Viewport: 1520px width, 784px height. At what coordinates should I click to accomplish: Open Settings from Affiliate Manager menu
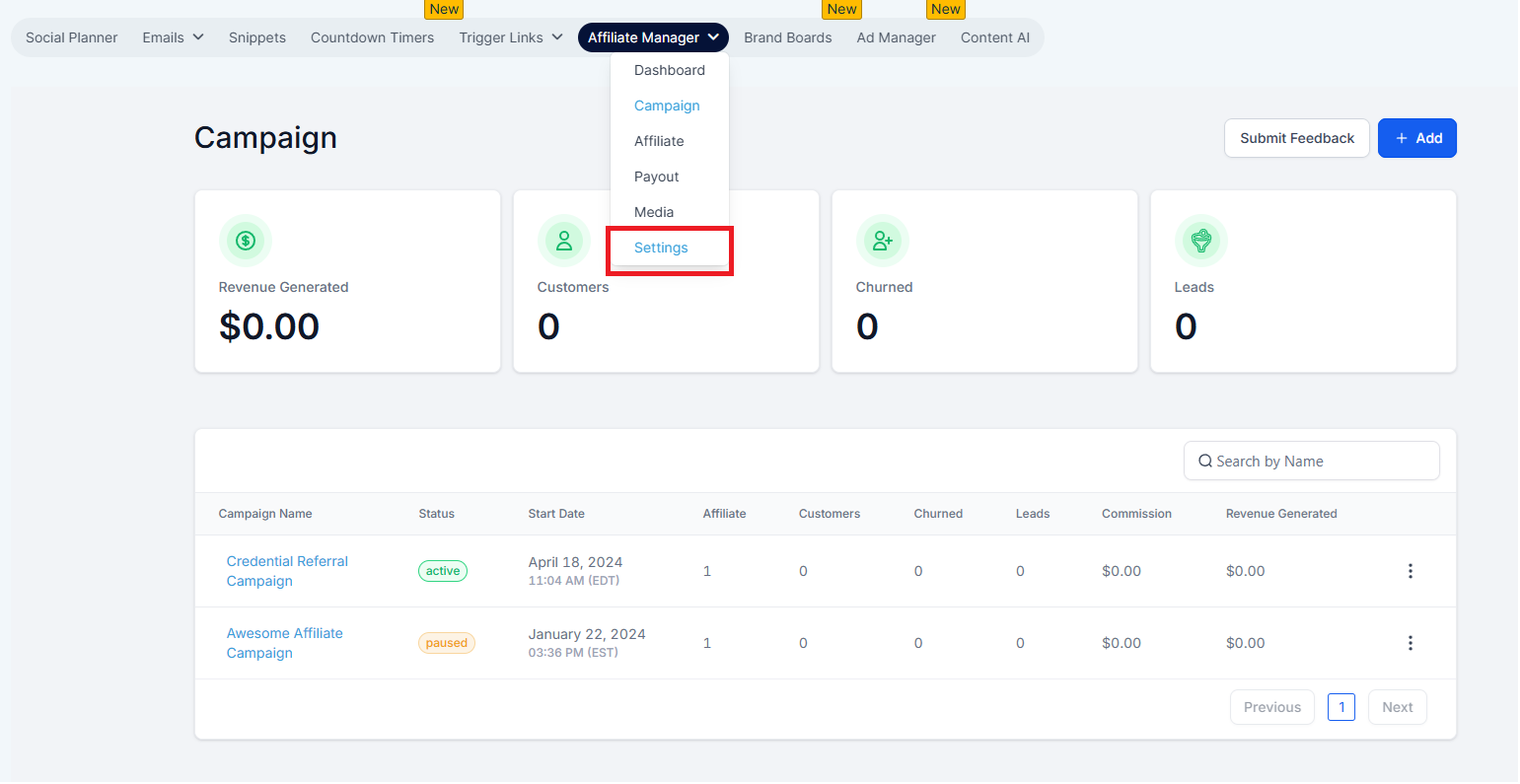click(x=661, y=248)
